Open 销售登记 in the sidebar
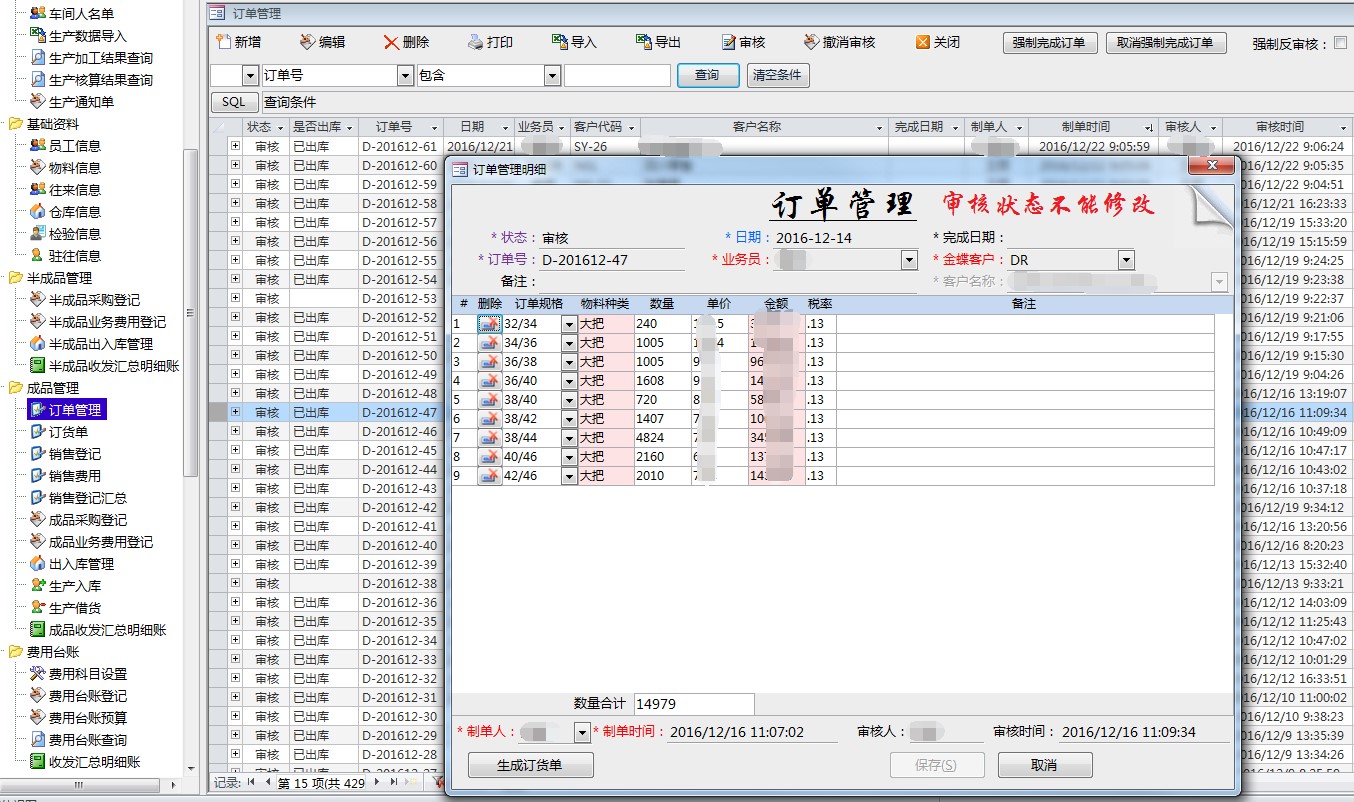Viewport: 1354px width, 802px height. 74,454
